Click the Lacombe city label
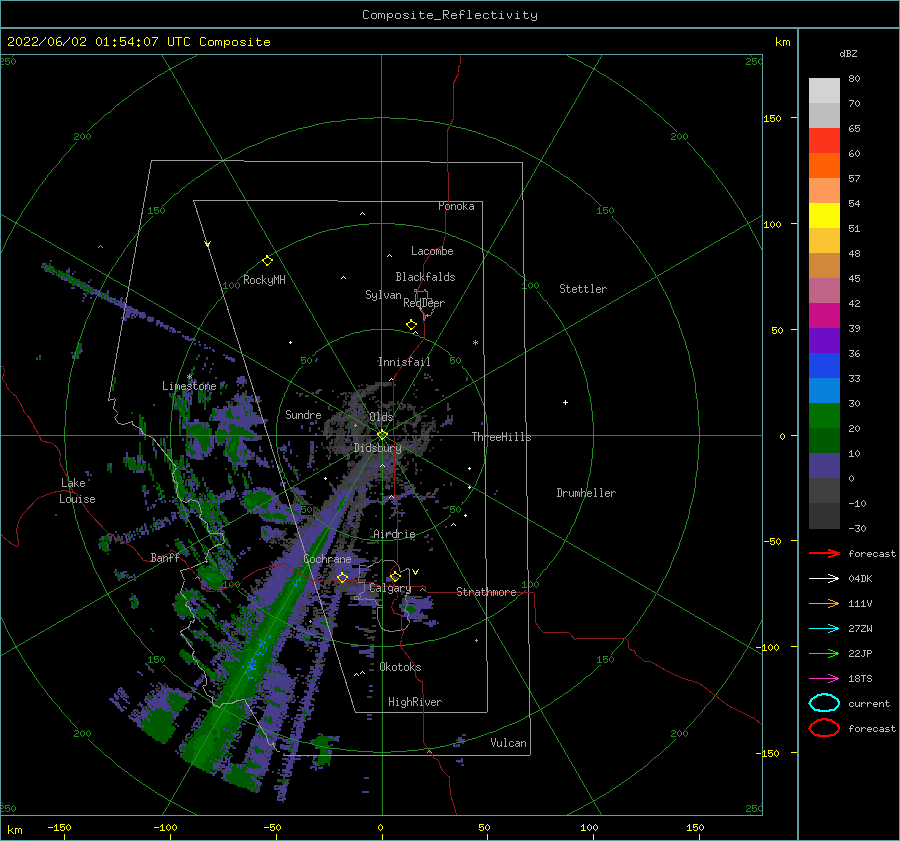Screen dimensions: 900x841 [432, 251]
